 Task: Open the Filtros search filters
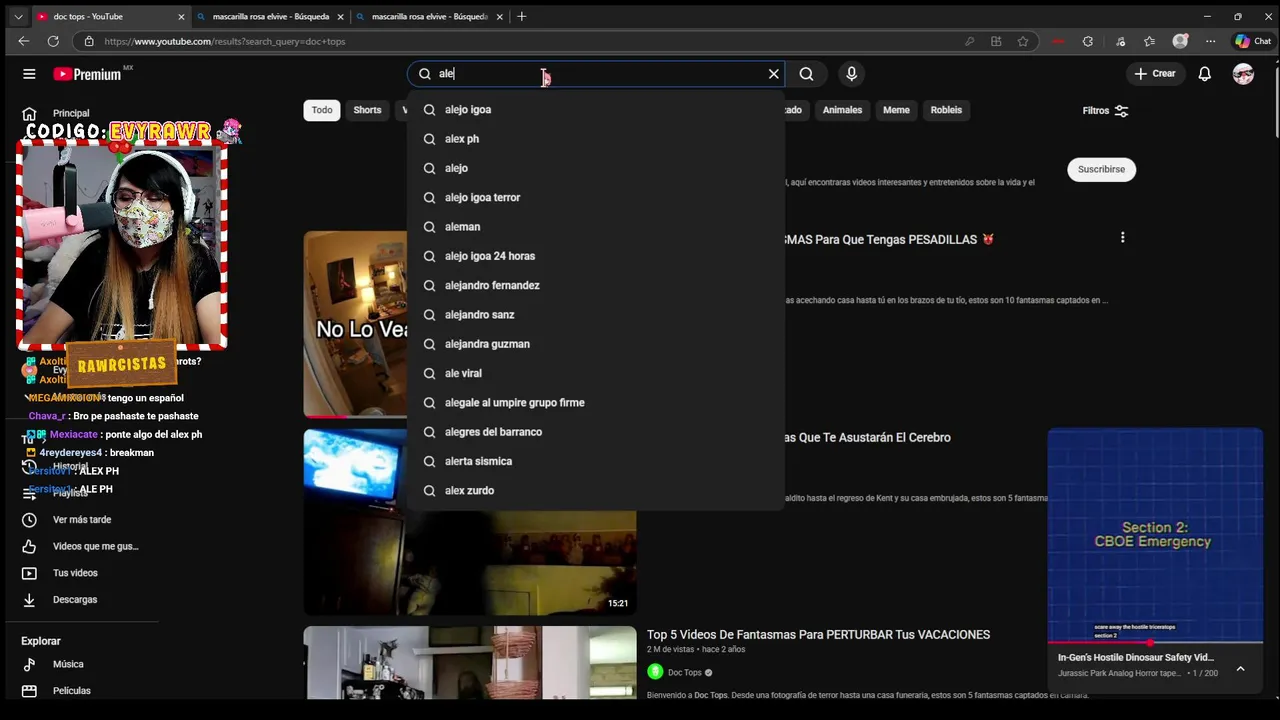point(1105,111)
